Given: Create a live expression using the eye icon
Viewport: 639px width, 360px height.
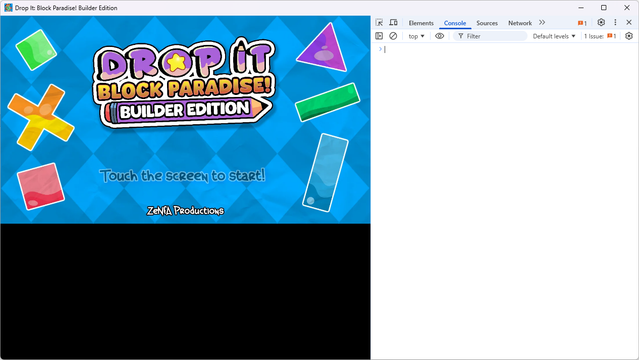Looking at the screenshot, I should pyautogui.click(x=439, y=36).
